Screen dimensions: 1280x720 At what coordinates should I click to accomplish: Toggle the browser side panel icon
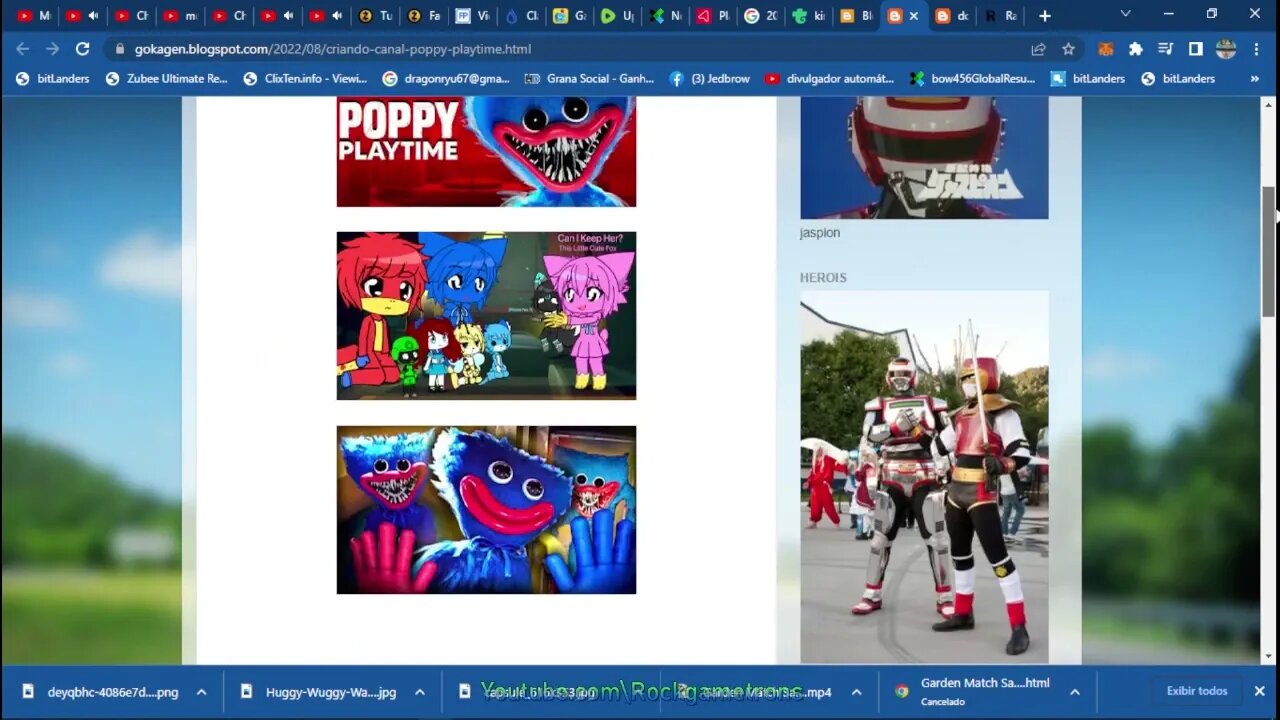(1195, 49)
